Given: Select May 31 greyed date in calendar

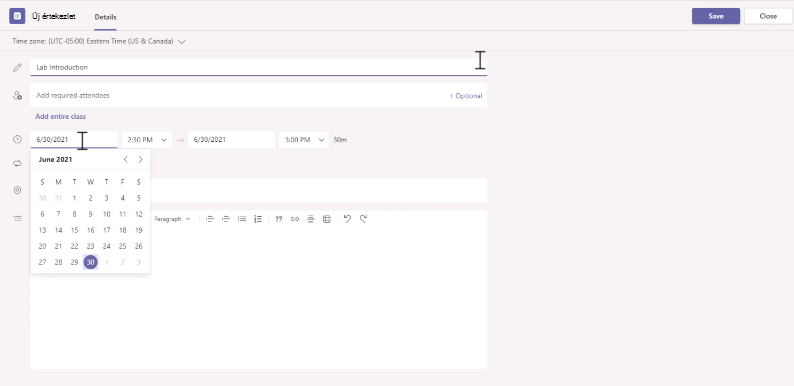Looking at the screenshot, I should pyautogui.click(x=58, y=198).
